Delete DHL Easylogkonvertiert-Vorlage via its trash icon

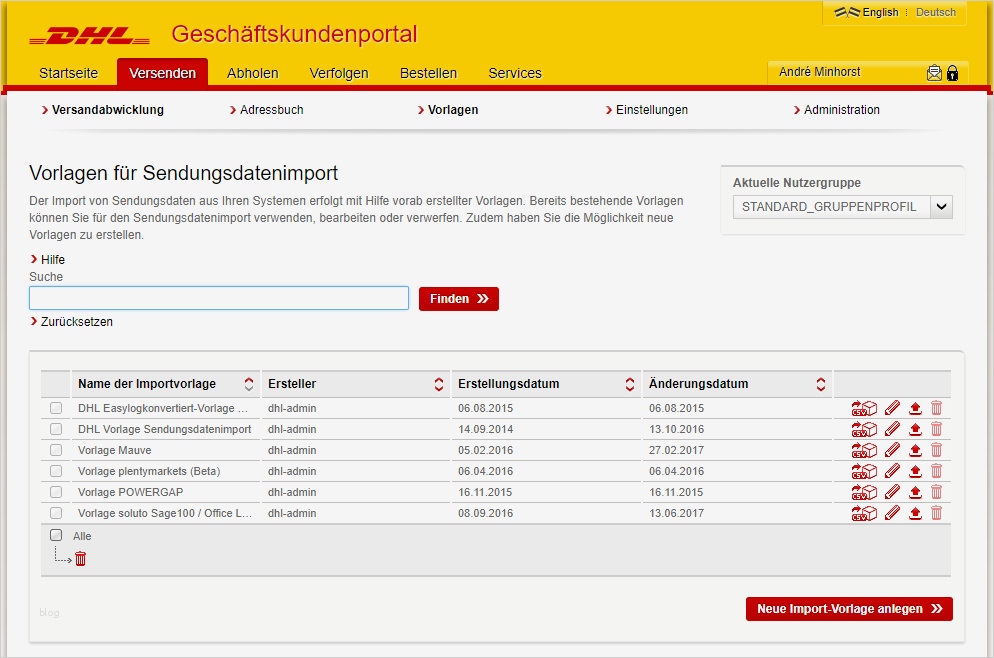coord(936,408)
